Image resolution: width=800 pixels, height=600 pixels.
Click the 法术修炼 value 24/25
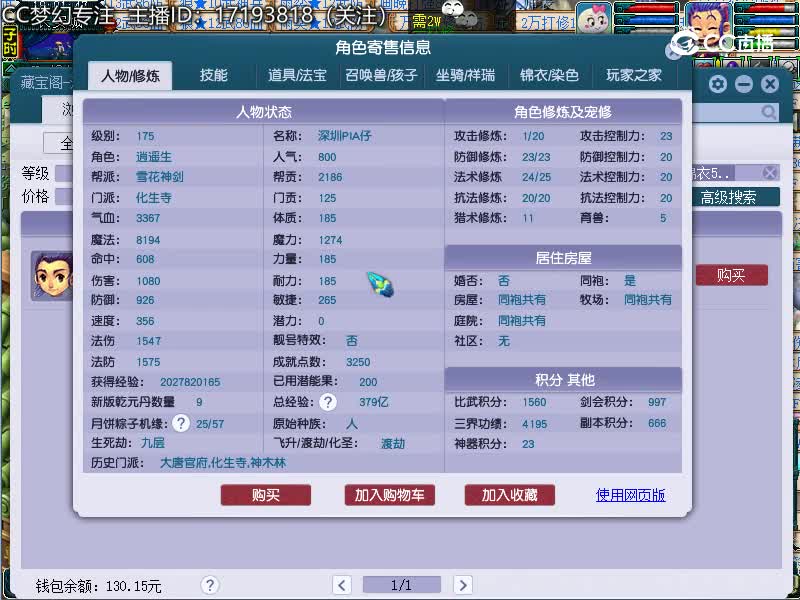pos(536,177)
